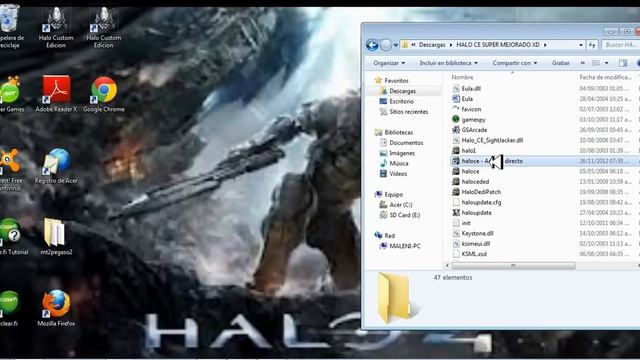Click the Buscar HA... search field

click(620, 45)
